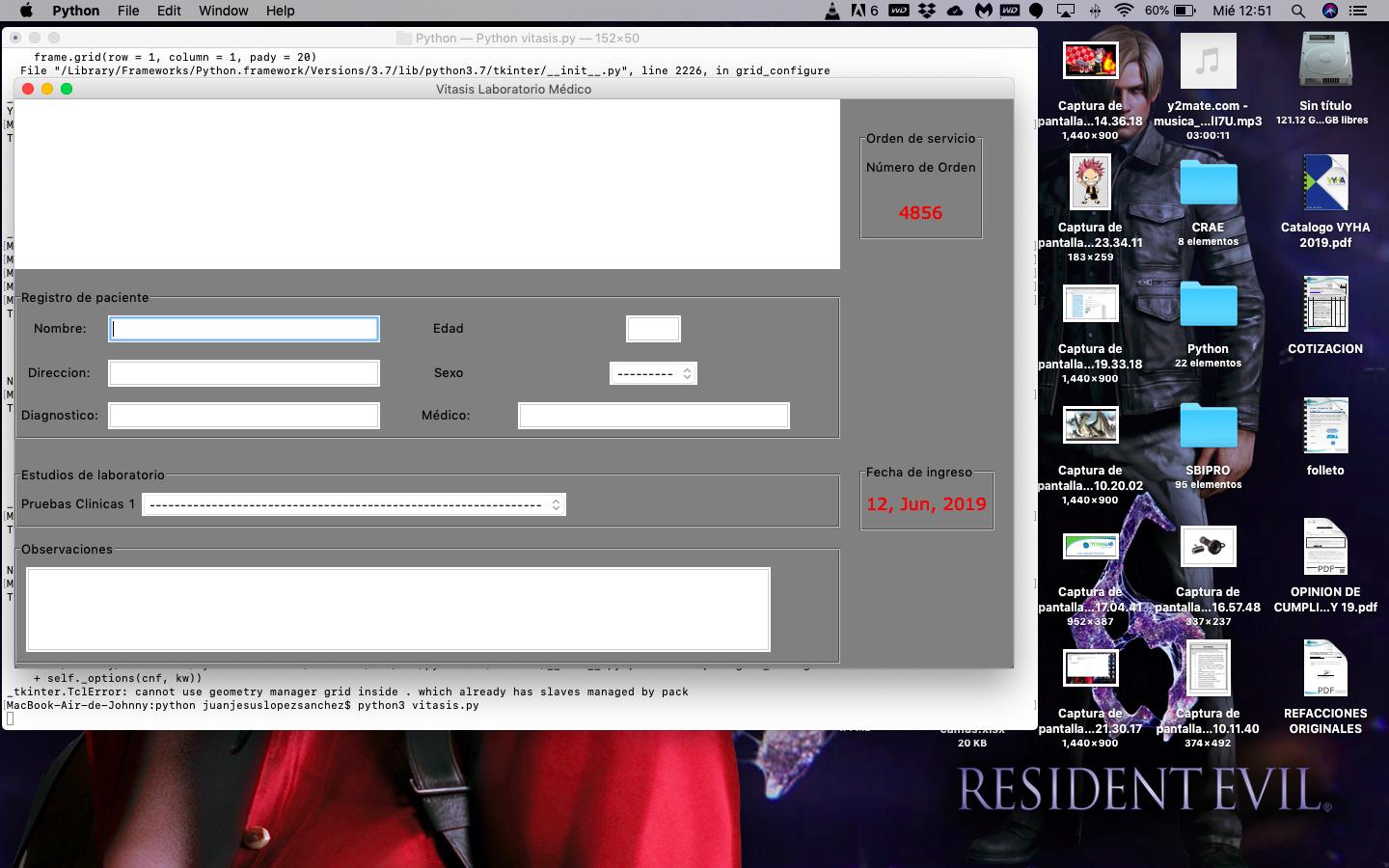Click inside the Observaciones text area

point(398,610)
